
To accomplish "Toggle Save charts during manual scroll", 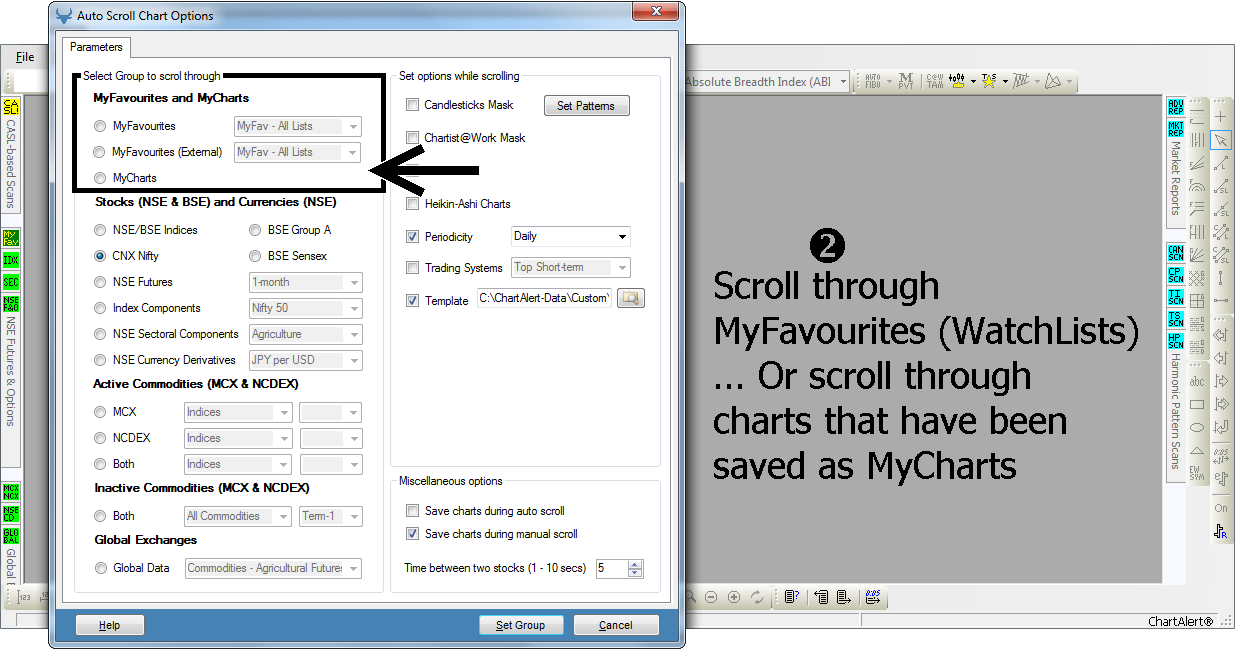I will pos(413,534).
